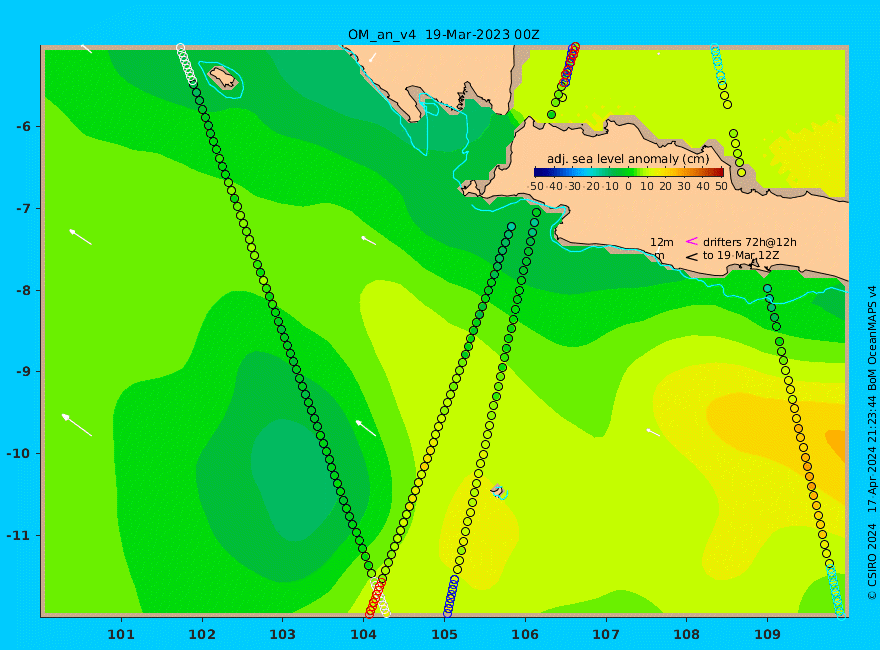This screenshot has width=880, height=650.
Task: Click the "0" tick on the color bar
Action: (629, 186)
